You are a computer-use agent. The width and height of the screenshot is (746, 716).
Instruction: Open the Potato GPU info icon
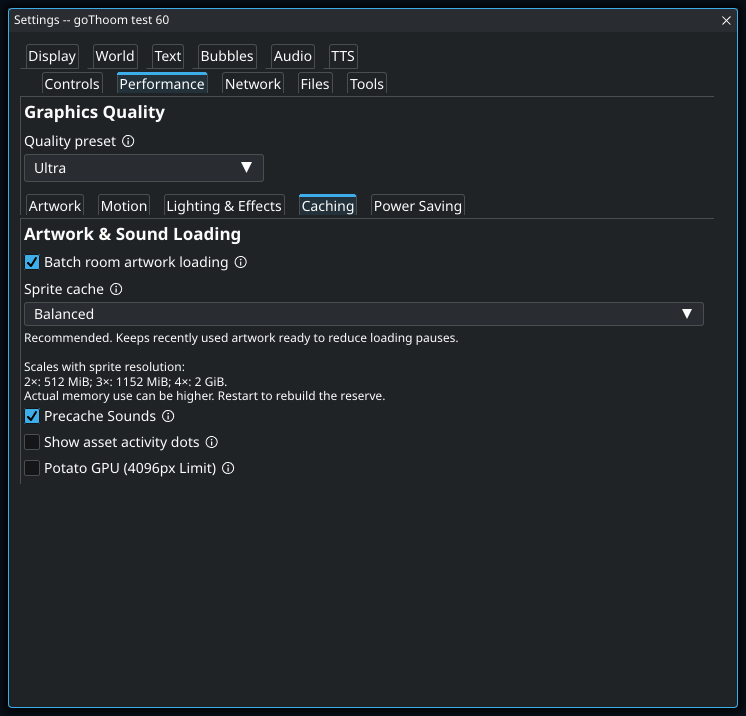pos(228,469)
